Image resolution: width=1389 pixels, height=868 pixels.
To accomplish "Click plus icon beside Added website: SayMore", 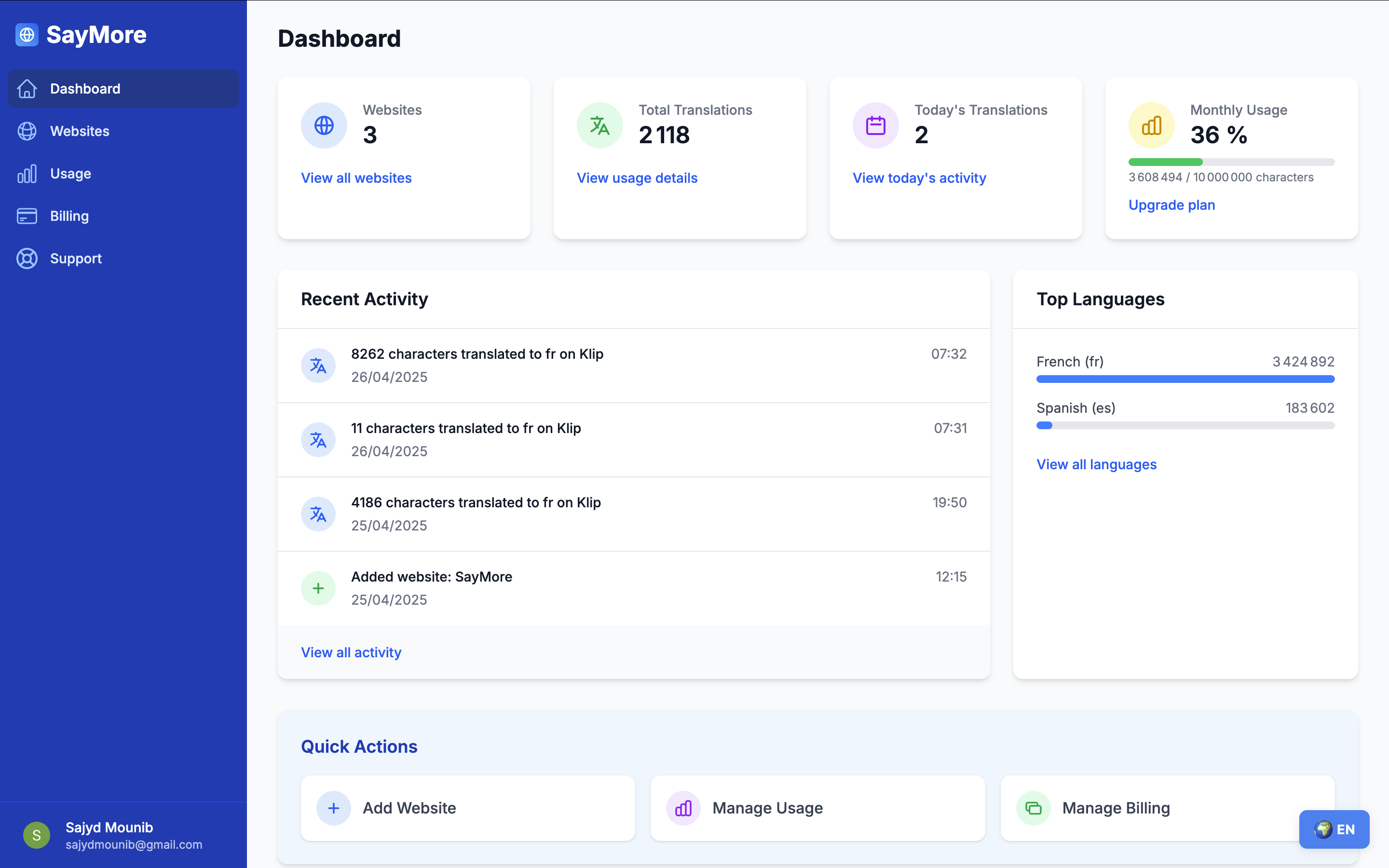I will pyautogui.click(x=318, y=588).
